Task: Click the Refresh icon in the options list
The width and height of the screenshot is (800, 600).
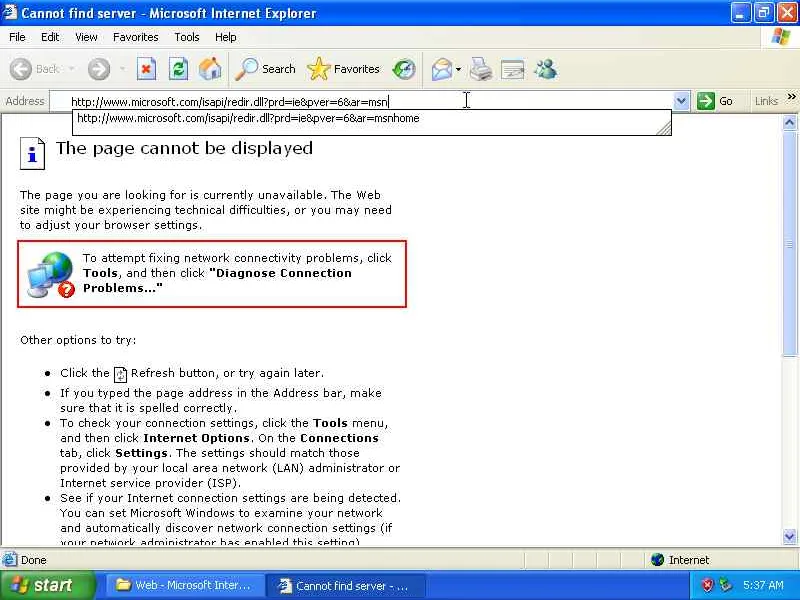Action: pyautogui.click(x=120, y=374)
